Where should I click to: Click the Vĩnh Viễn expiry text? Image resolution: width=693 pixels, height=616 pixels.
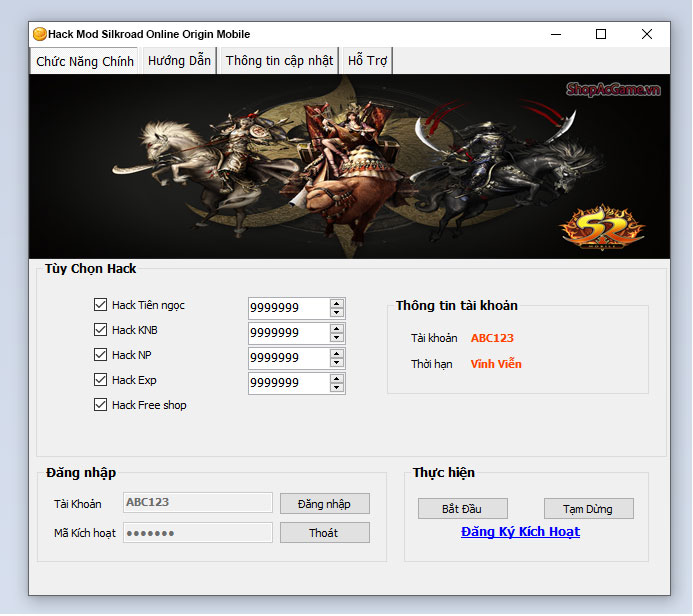pyautogui.click(x=496, y=364)
